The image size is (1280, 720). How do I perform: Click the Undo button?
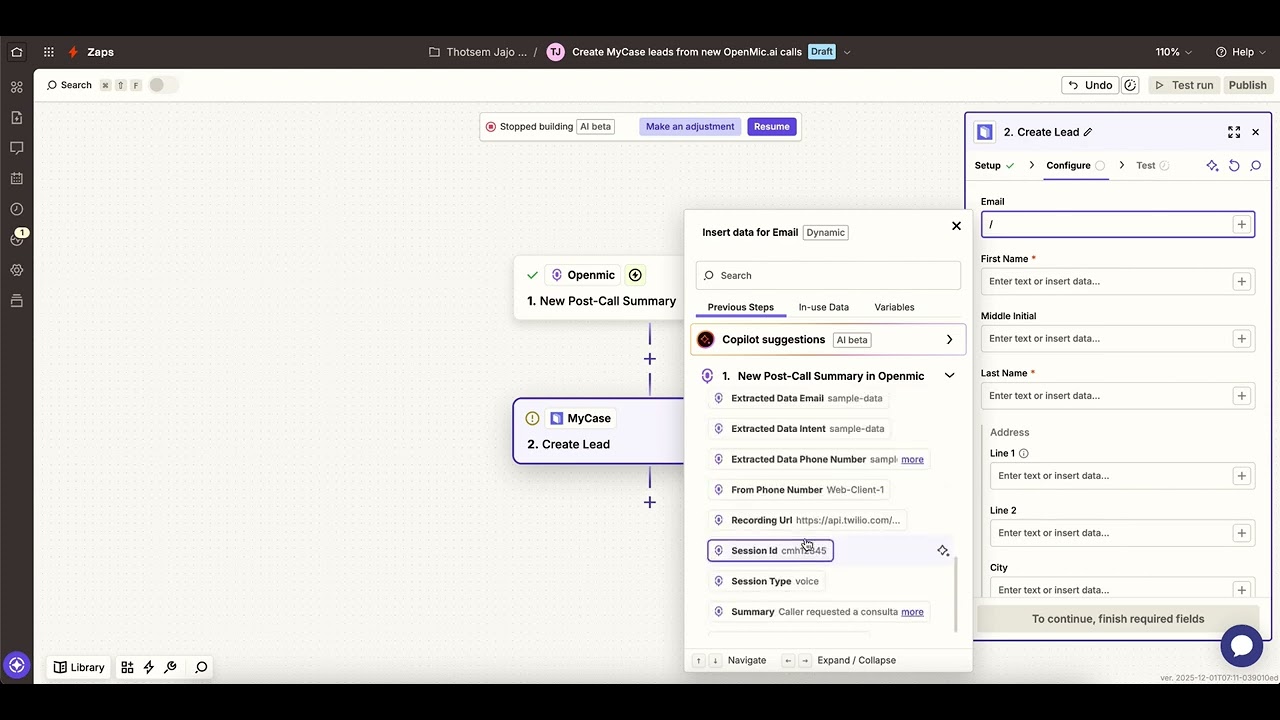[1090, 85]
